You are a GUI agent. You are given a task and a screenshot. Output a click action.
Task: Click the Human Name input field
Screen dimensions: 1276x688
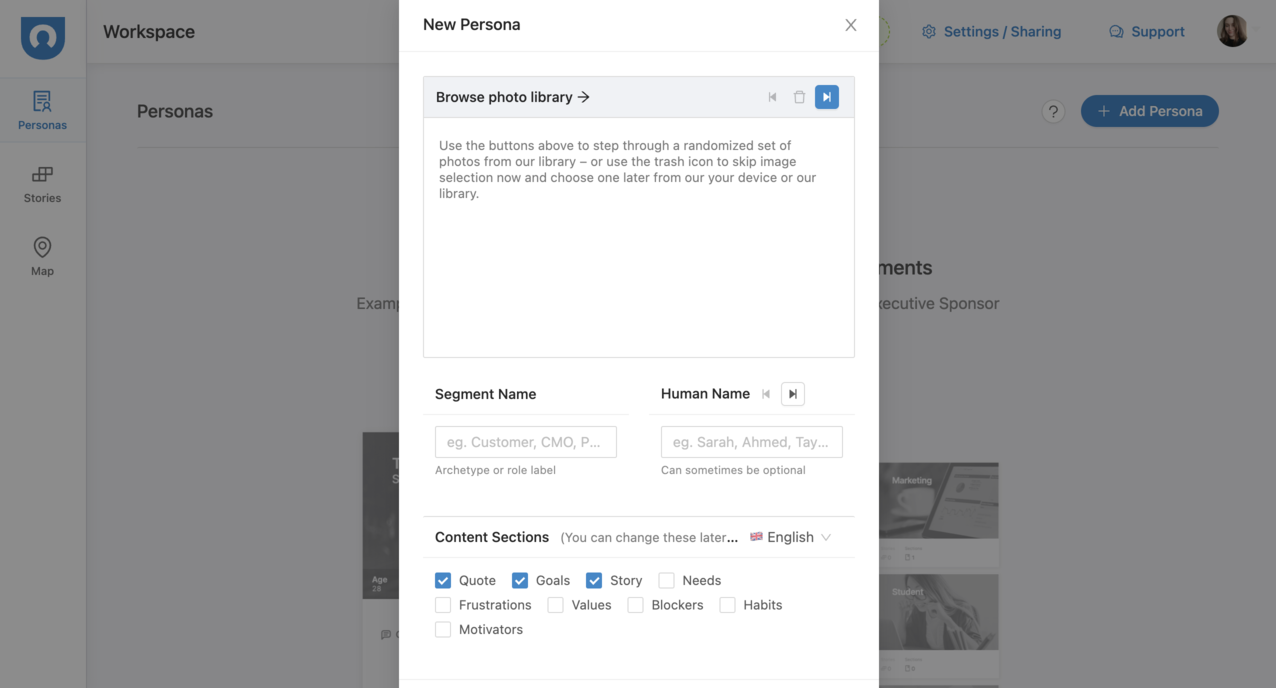(x=751, y=442)
